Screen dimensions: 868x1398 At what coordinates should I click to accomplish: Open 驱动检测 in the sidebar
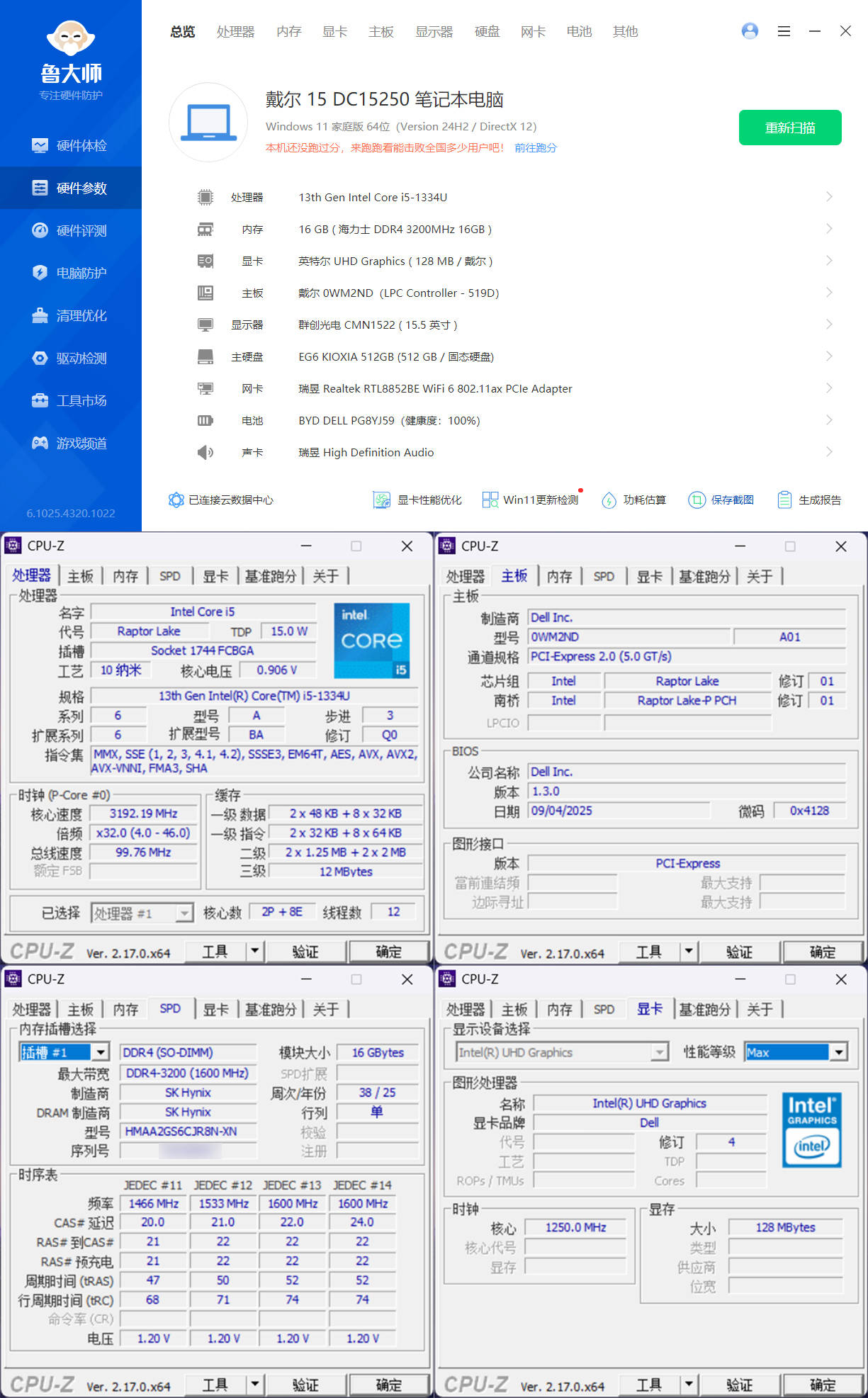point(71,358)
